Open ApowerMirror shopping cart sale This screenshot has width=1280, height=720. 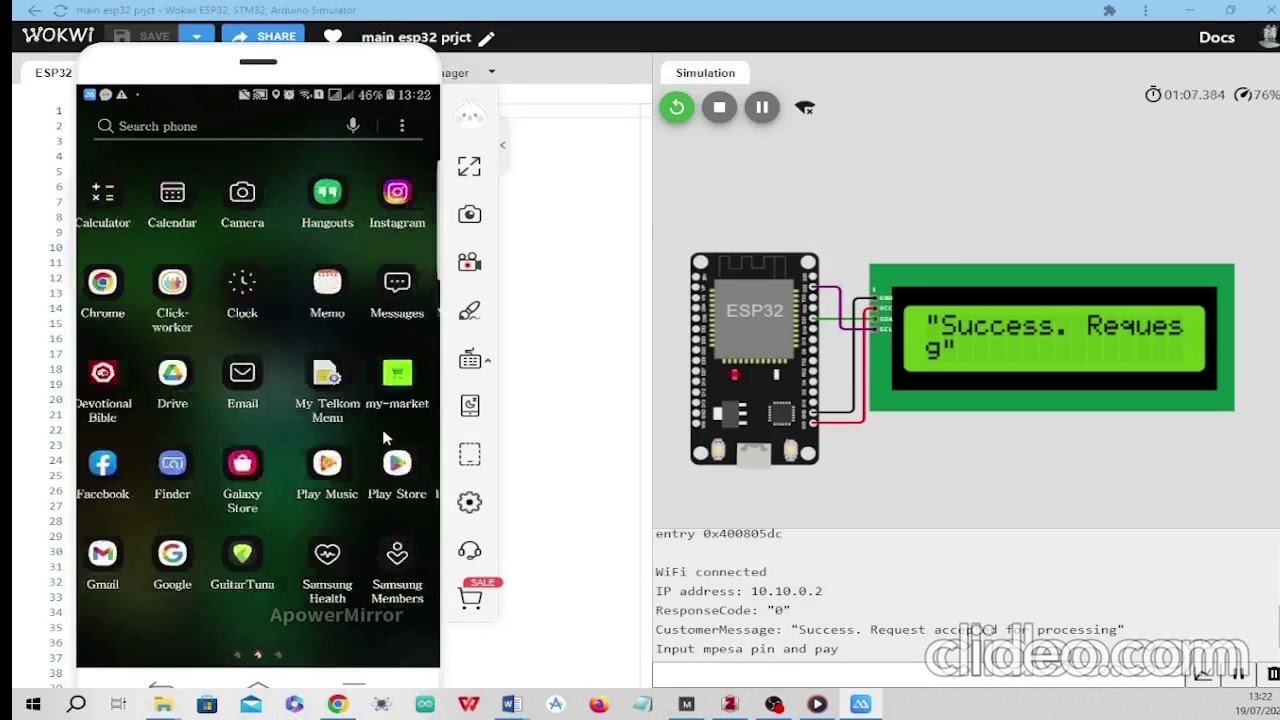(x=470, y=598)
